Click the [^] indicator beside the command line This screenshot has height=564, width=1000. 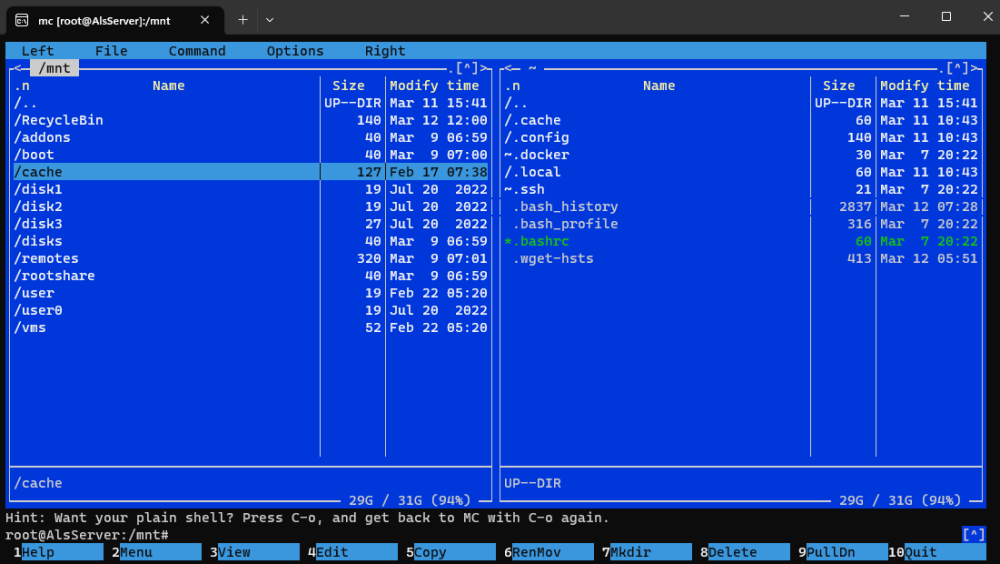tap(974, 535)
